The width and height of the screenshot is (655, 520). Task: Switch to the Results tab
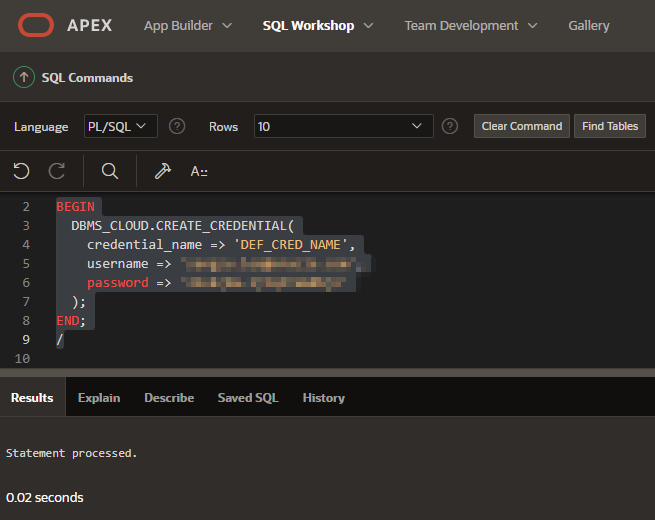(x=32, y=398)
